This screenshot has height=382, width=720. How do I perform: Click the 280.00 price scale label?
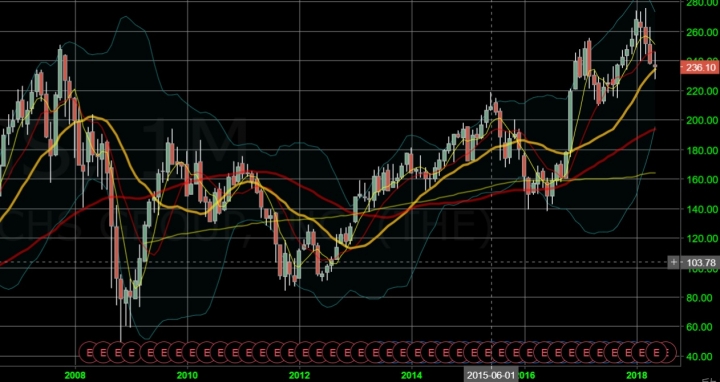(701, 3)
